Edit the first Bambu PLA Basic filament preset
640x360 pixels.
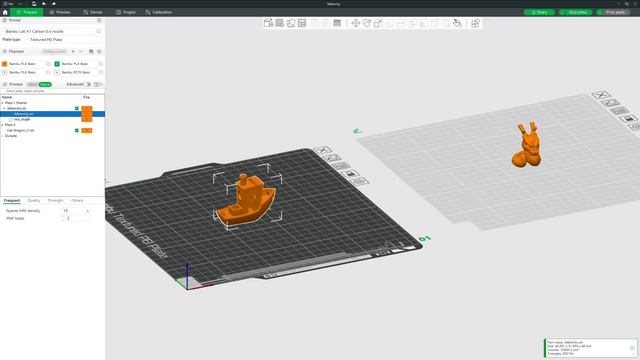[48, 64]
